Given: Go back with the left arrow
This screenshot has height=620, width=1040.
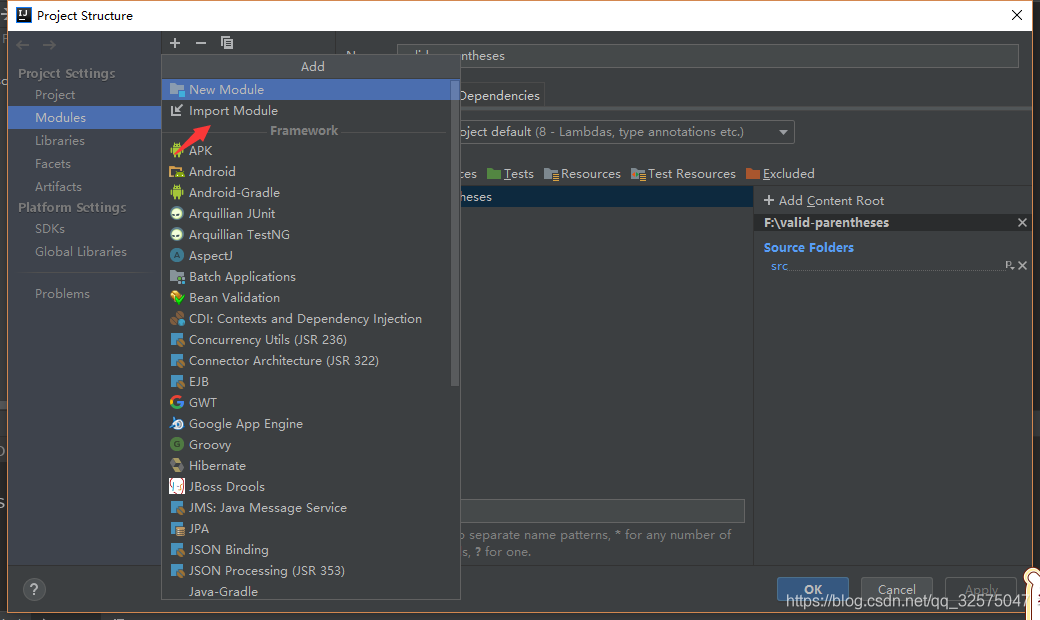Looking at the screenshot, I should (x=23, y=45).
